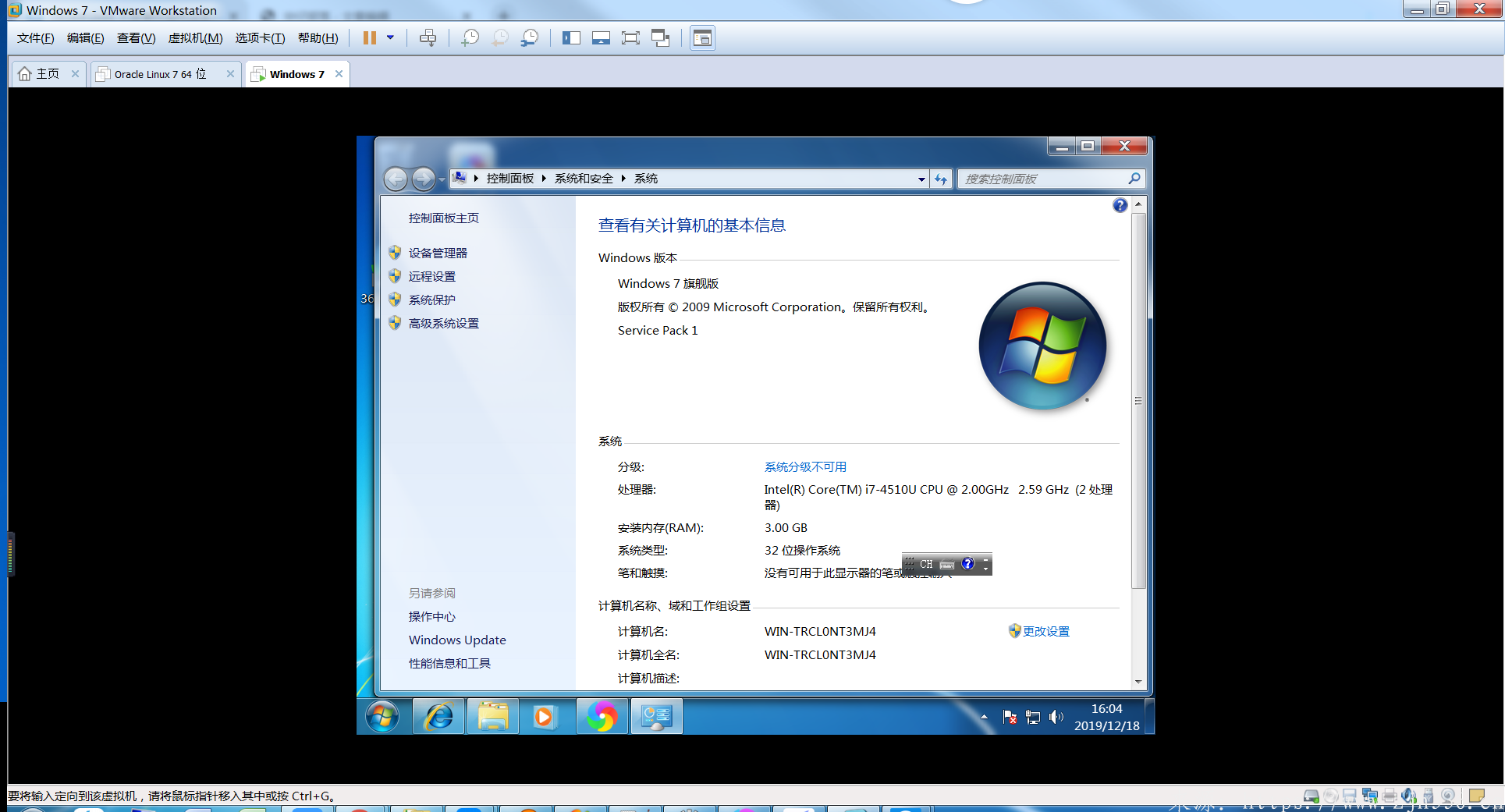The image size is (1505, 812).
Task: Click the 控制面板 breadcrumb
Action: (510, 179)
